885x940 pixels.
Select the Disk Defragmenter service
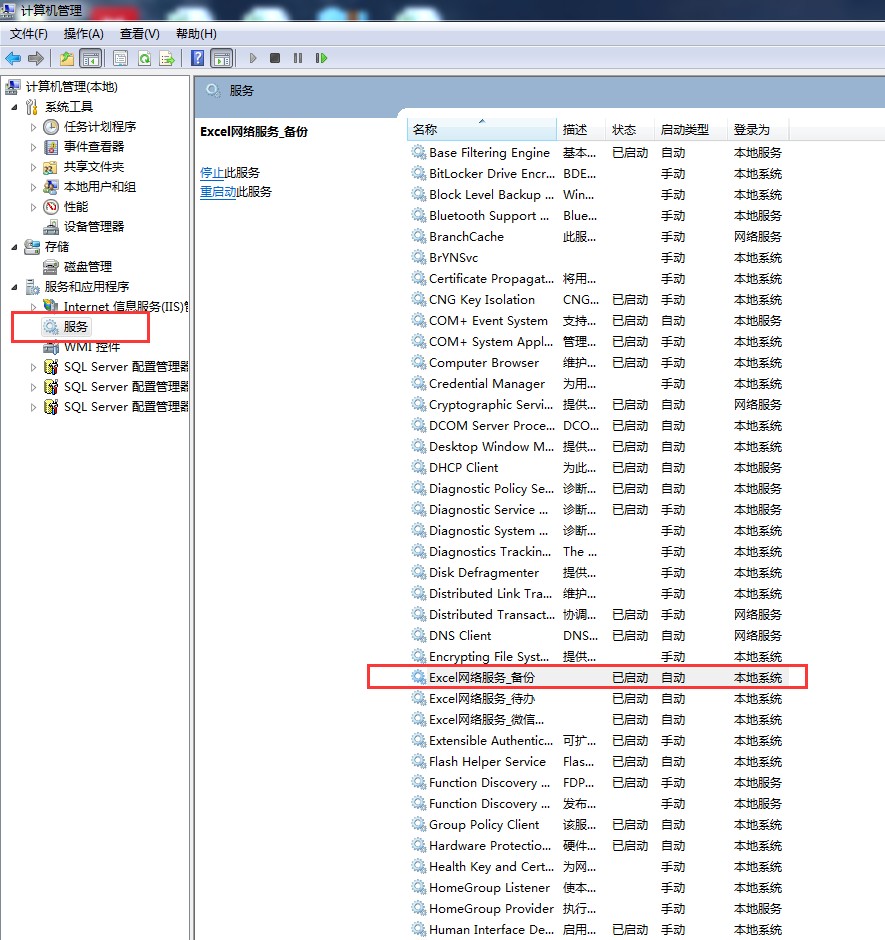[x=598, y=573]
